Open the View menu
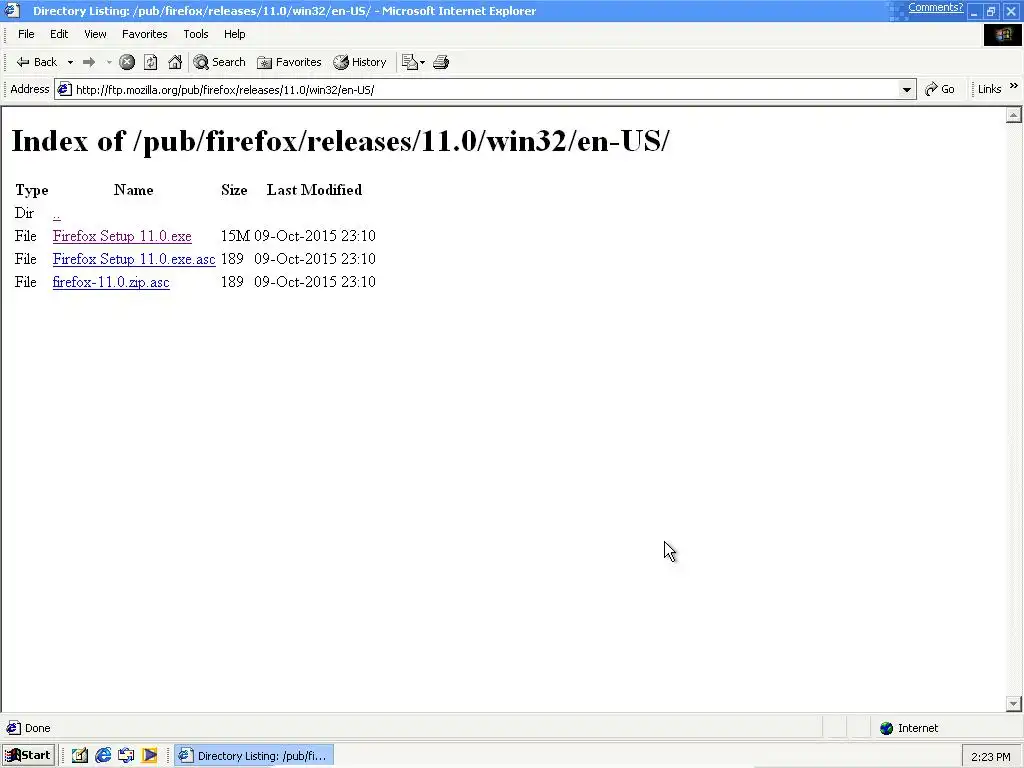 [x=95, y=34]
